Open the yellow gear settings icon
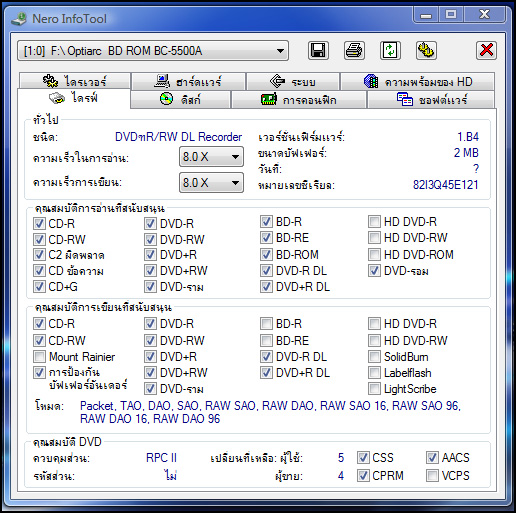The width and height of the screenshot is (516, 513). [x=426, y=51]
